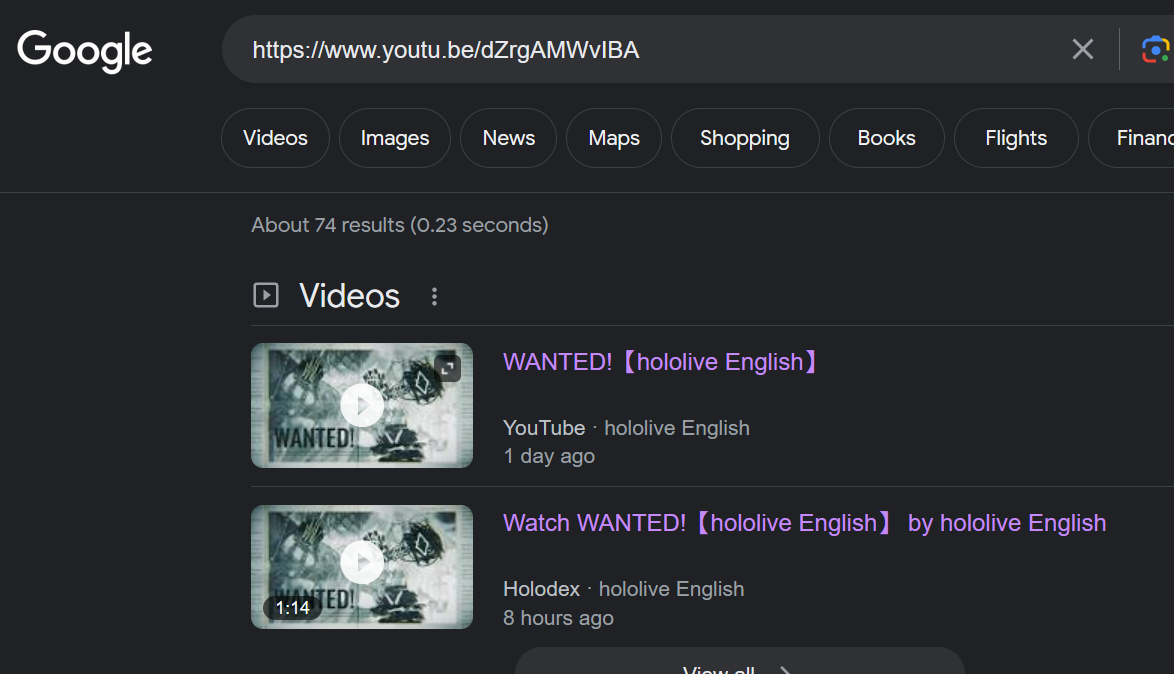Click the 'About 74 results' text

(400, 225)
